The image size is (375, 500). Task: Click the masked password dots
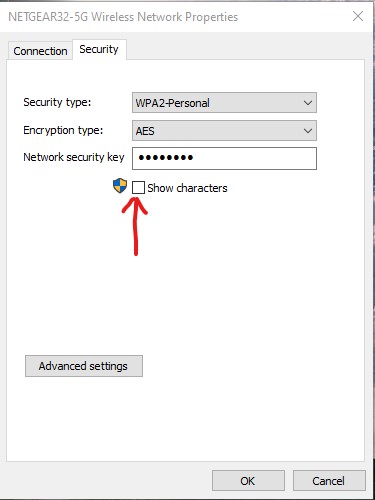(x=166, y=157)
